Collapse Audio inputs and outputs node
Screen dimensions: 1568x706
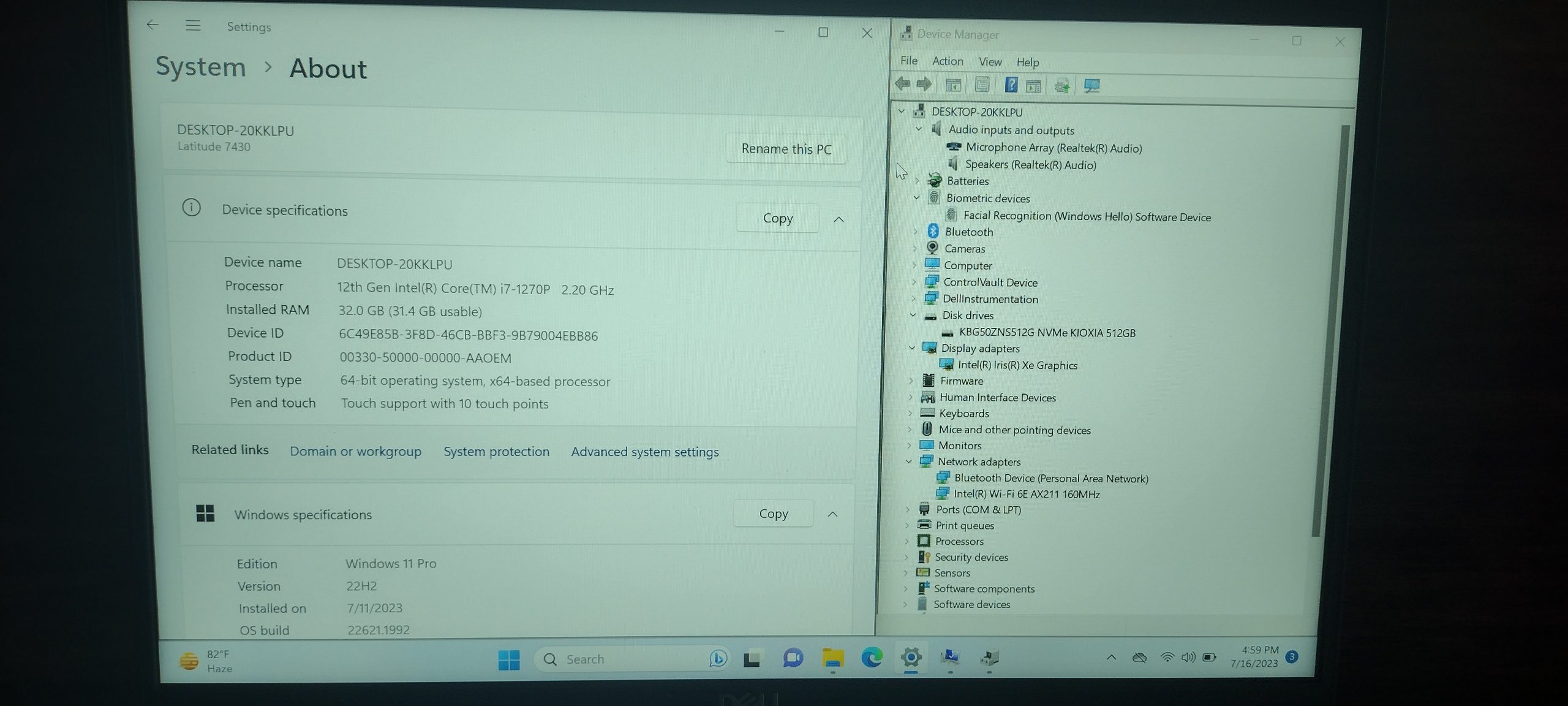tap(918, 129)
